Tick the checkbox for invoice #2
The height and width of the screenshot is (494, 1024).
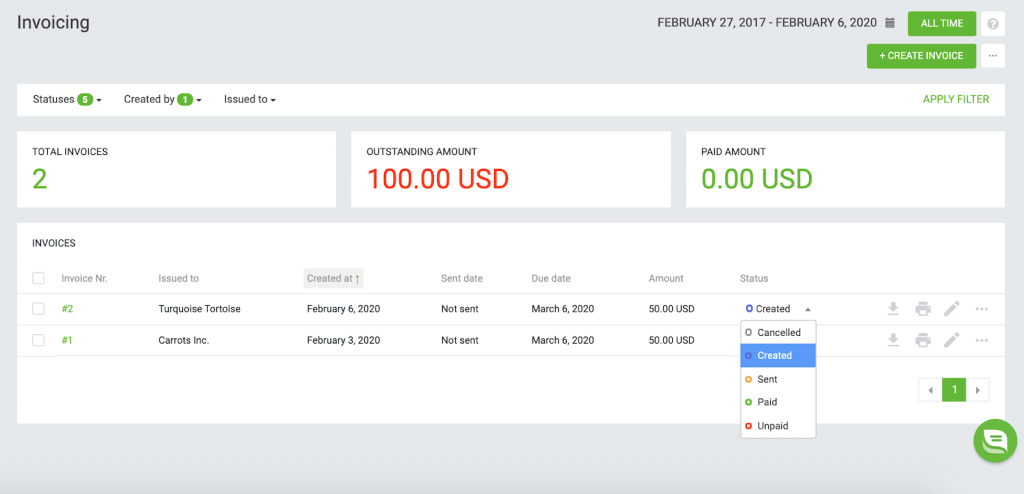click(x=39, y=308)
